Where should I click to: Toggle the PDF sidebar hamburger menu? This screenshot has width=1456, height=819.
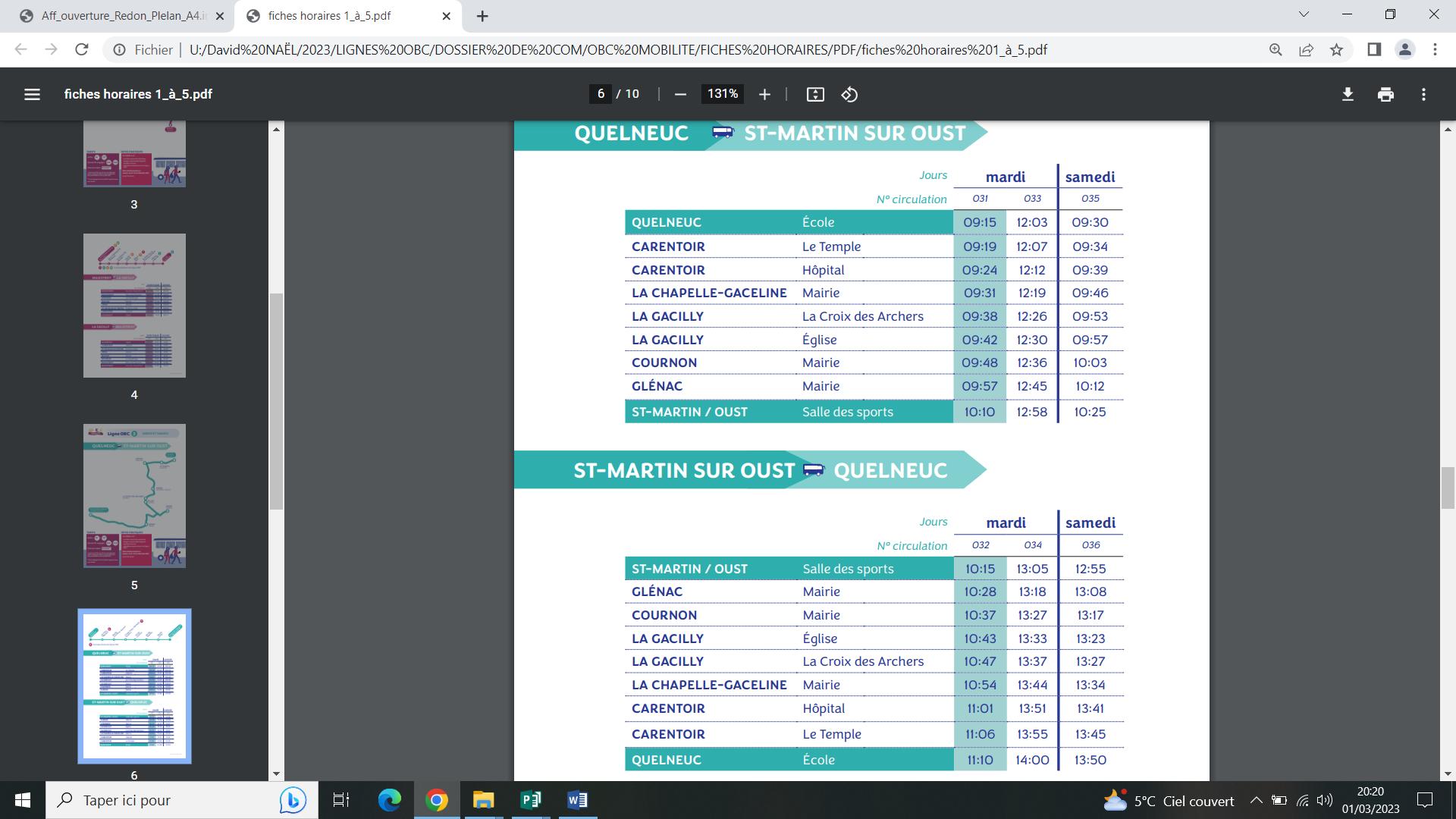pos(32,94)
